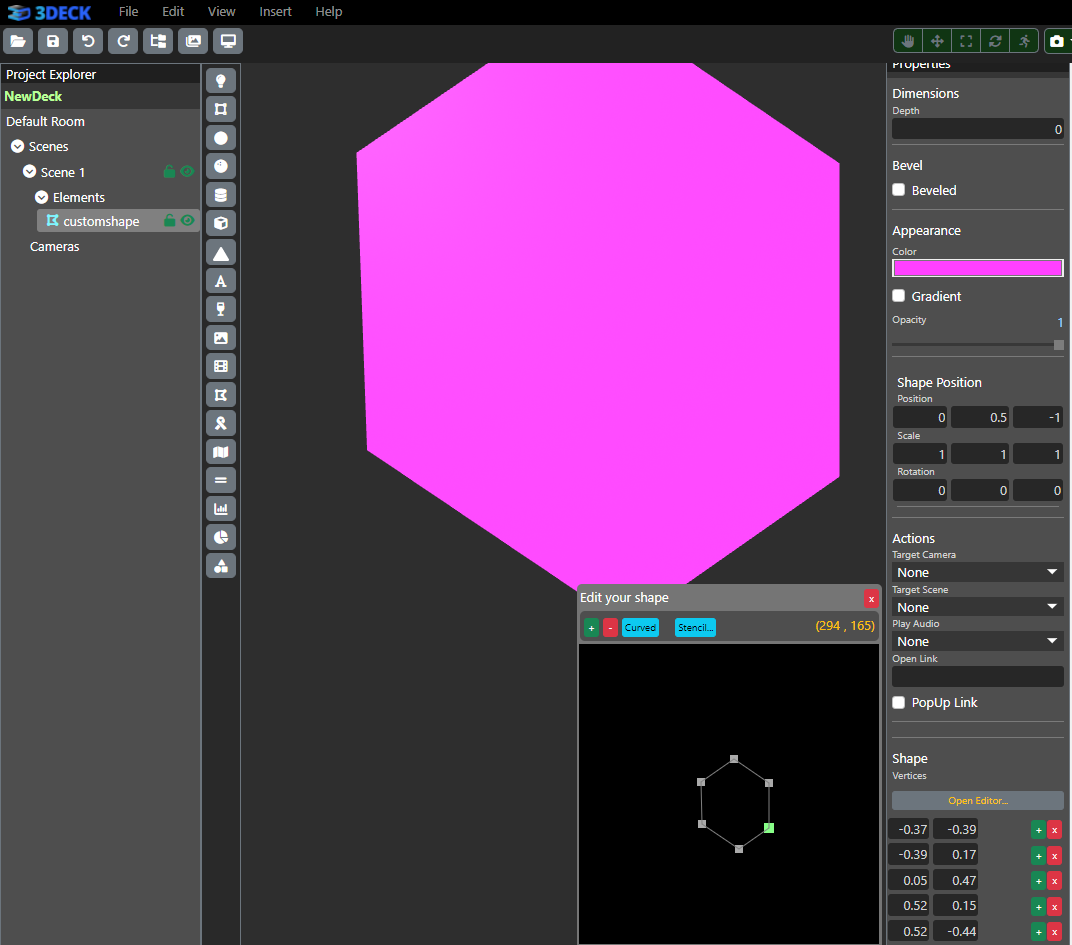Image resolution: width=1072 pixels, height=945 pixels.
Task: Collapse the Scene 1 tree node
Action: 30,172
